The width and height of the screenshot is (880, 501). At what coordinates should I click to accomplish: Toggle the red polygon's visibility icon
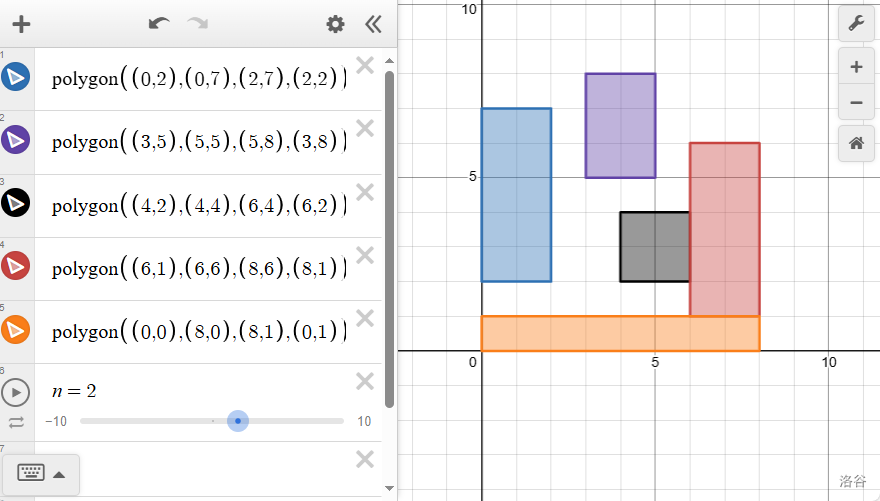(x=16, y=266)
